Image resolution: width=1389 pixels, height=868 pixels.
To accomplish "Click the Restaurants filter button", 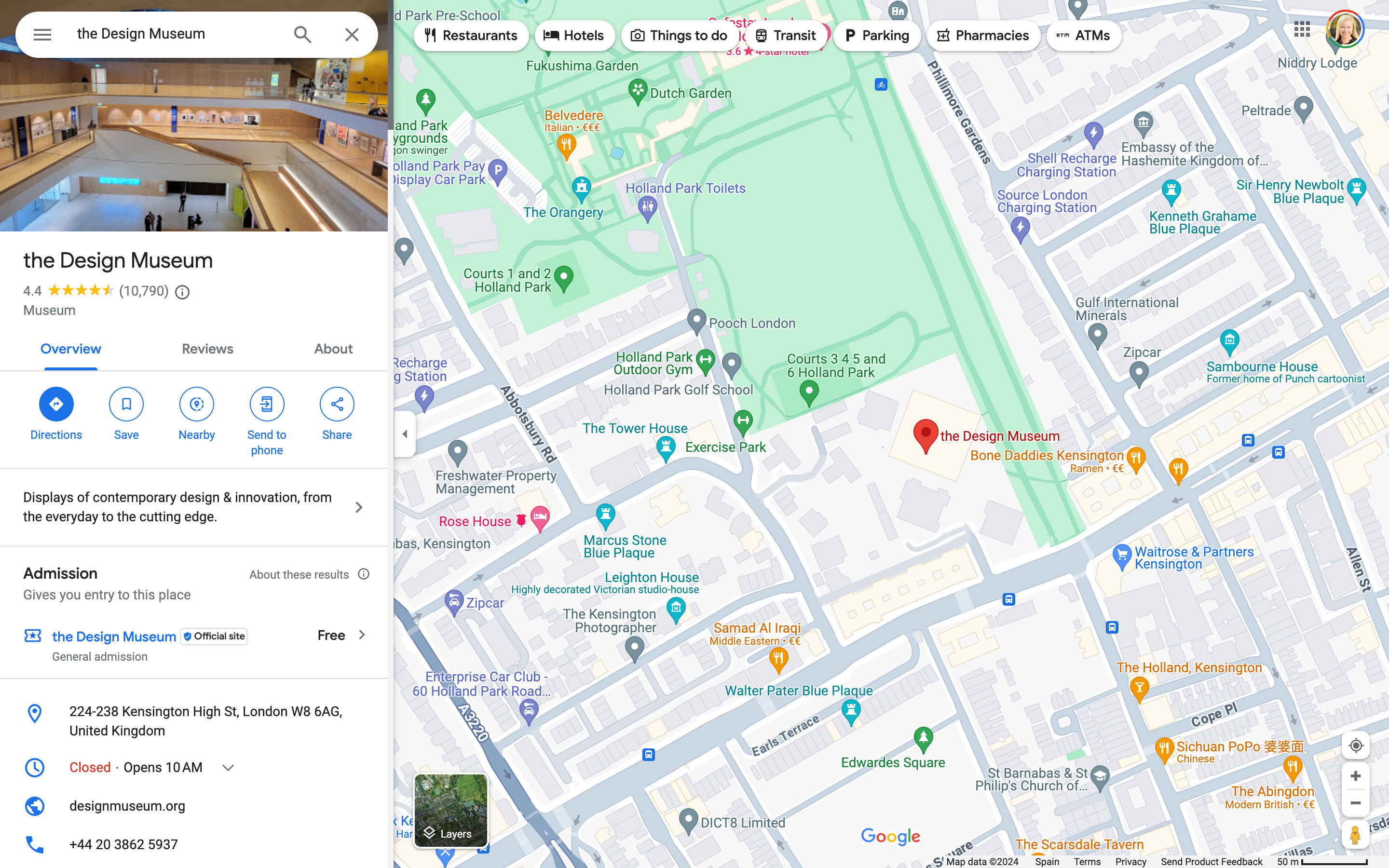I will pyautogui.click(x=470, y=35).
